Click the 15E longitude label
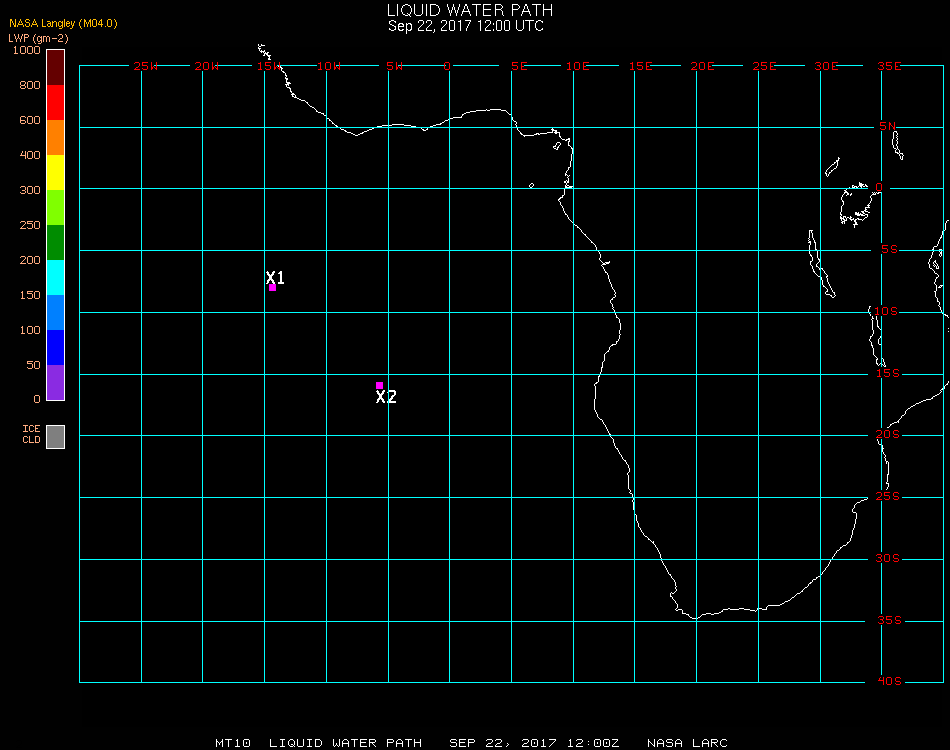This screenshot has height=750, width=950. (640, 66)
